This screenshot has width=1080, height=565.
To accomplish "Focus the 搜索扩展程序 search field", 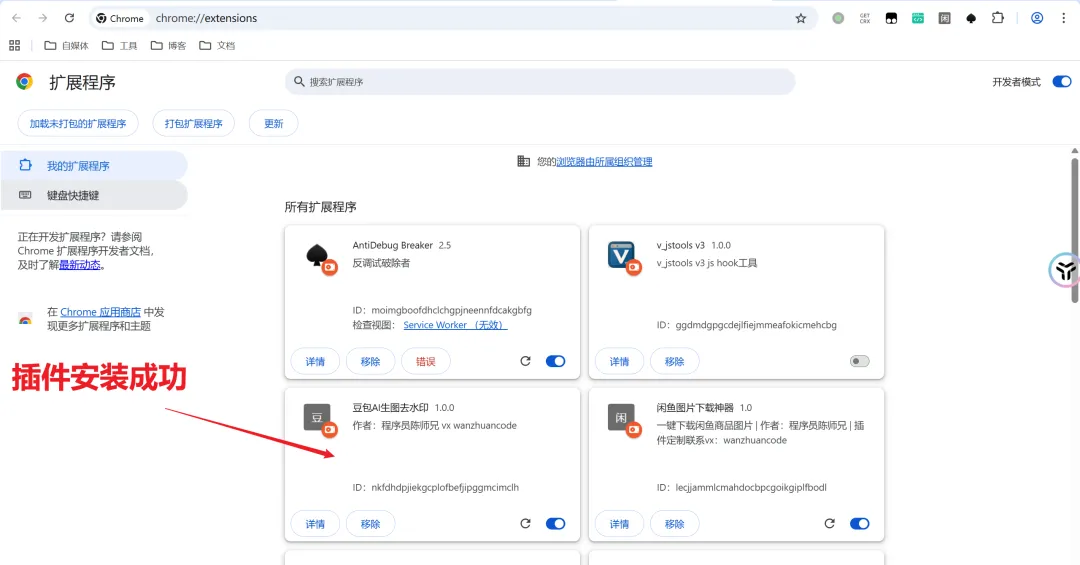I will coord(540,81).
